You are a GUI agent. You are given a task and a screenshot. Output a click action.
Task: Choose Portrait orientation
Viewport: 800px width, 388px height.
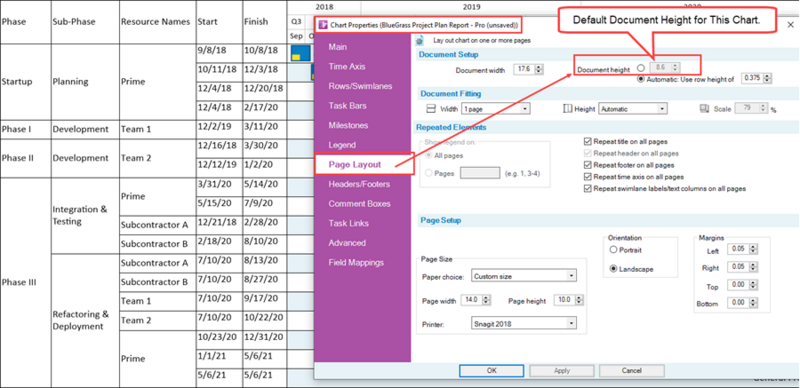(613, 250)
